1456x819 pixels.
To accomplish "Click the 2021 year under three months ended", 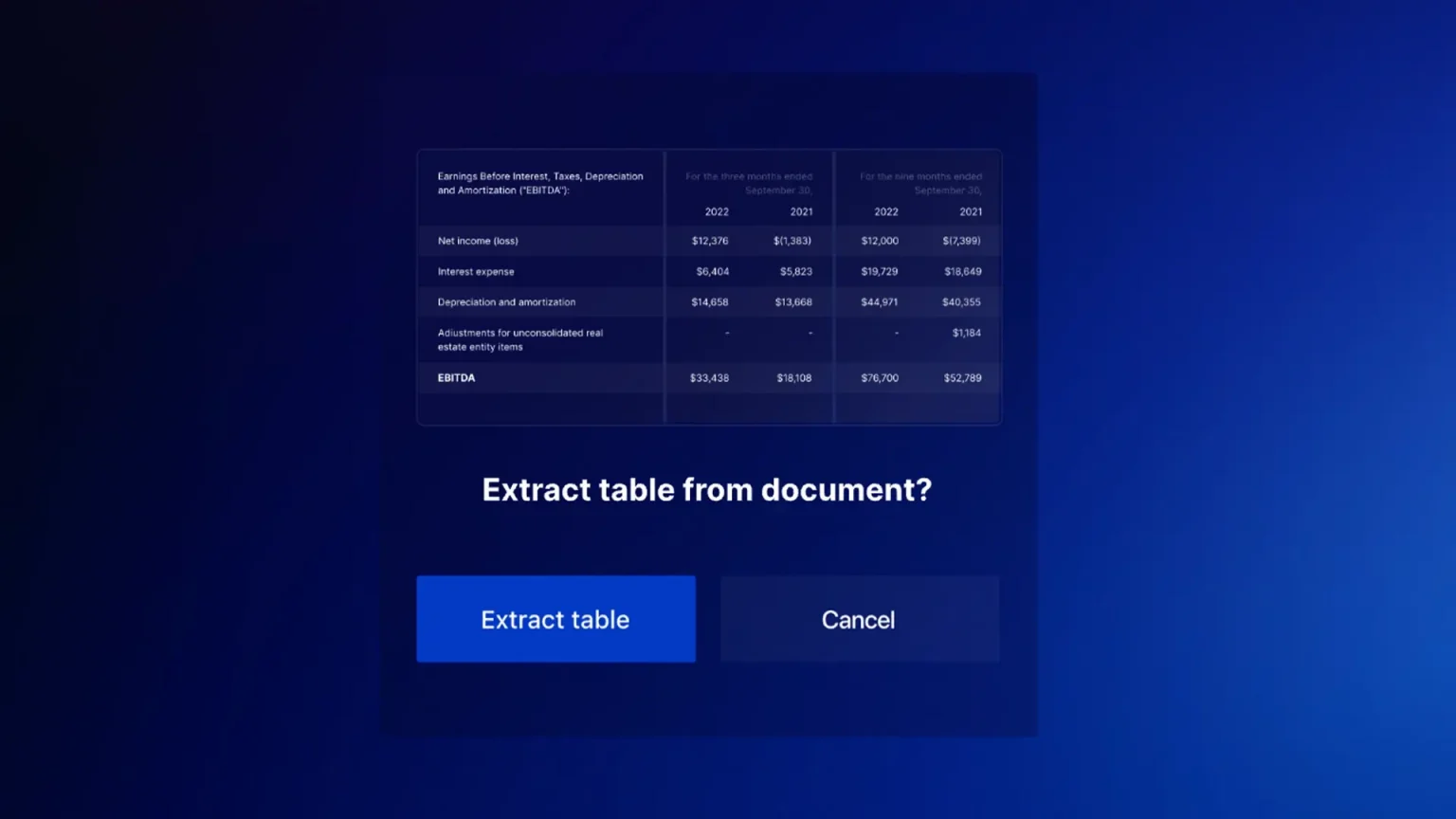I will coord(801,211).
